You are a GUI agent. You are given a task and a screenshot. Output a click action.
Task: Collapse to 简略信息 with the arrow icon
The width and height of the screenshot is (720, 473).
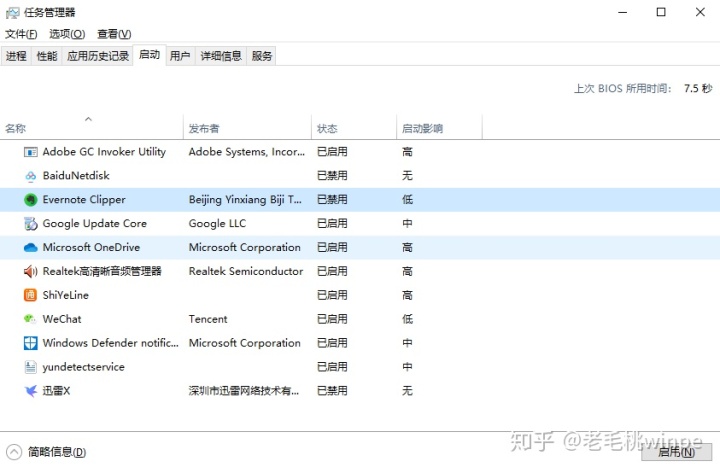14,452
